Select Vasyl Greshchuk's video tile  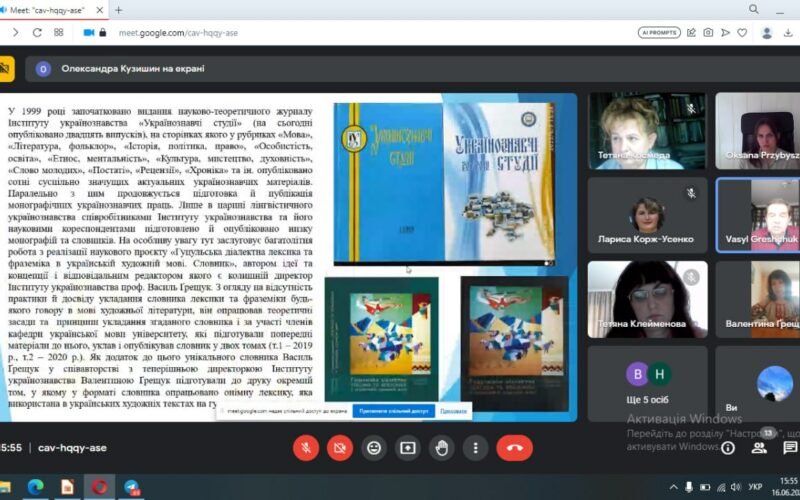(757, 215)
